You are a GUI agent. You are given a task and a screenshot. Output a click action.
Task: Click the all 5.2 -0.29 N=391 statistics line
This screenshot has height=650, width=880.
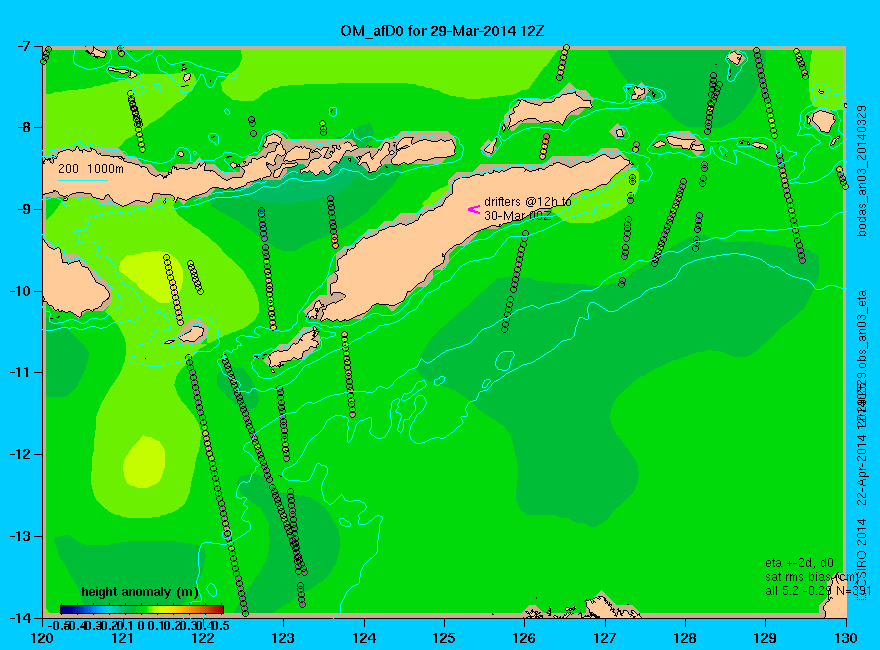click(x=818, y=591)
